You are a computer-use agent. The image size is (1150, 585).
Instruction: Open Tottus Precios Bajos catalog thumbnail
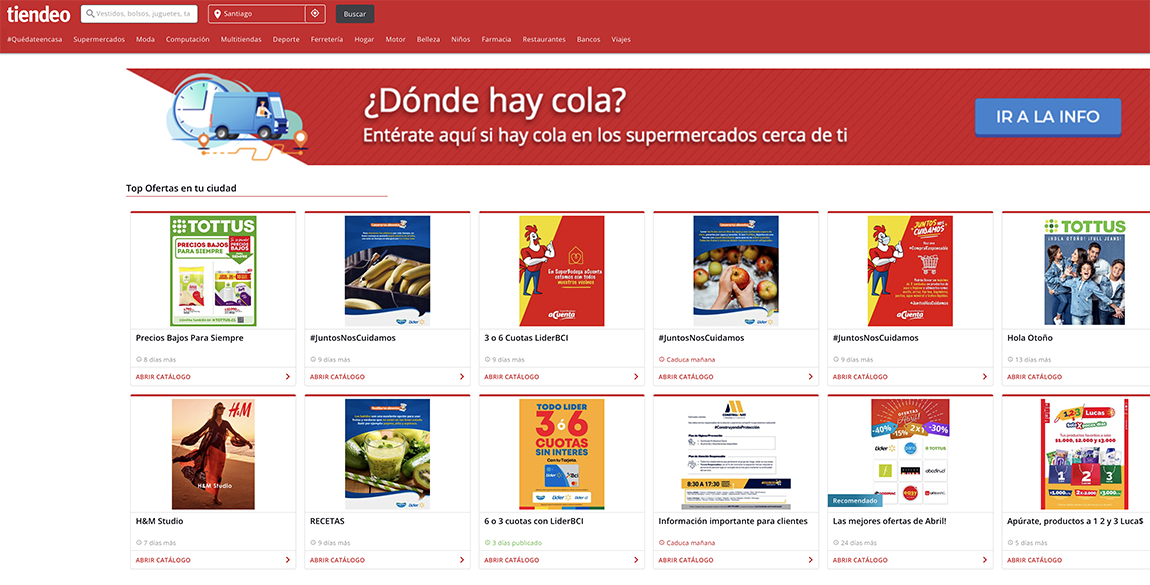(213, 271)
